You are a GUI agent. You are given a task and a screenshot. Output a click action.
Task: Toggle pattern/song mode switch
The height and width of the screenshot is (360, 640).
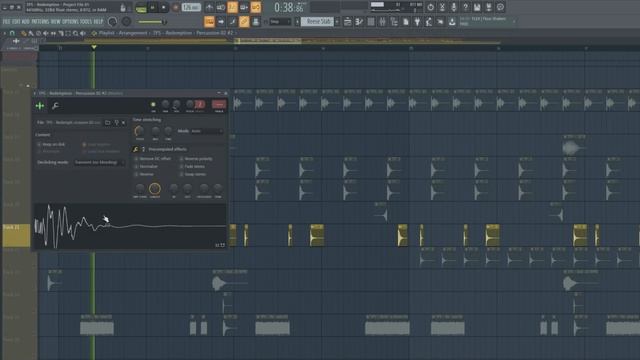click(141, 7)
